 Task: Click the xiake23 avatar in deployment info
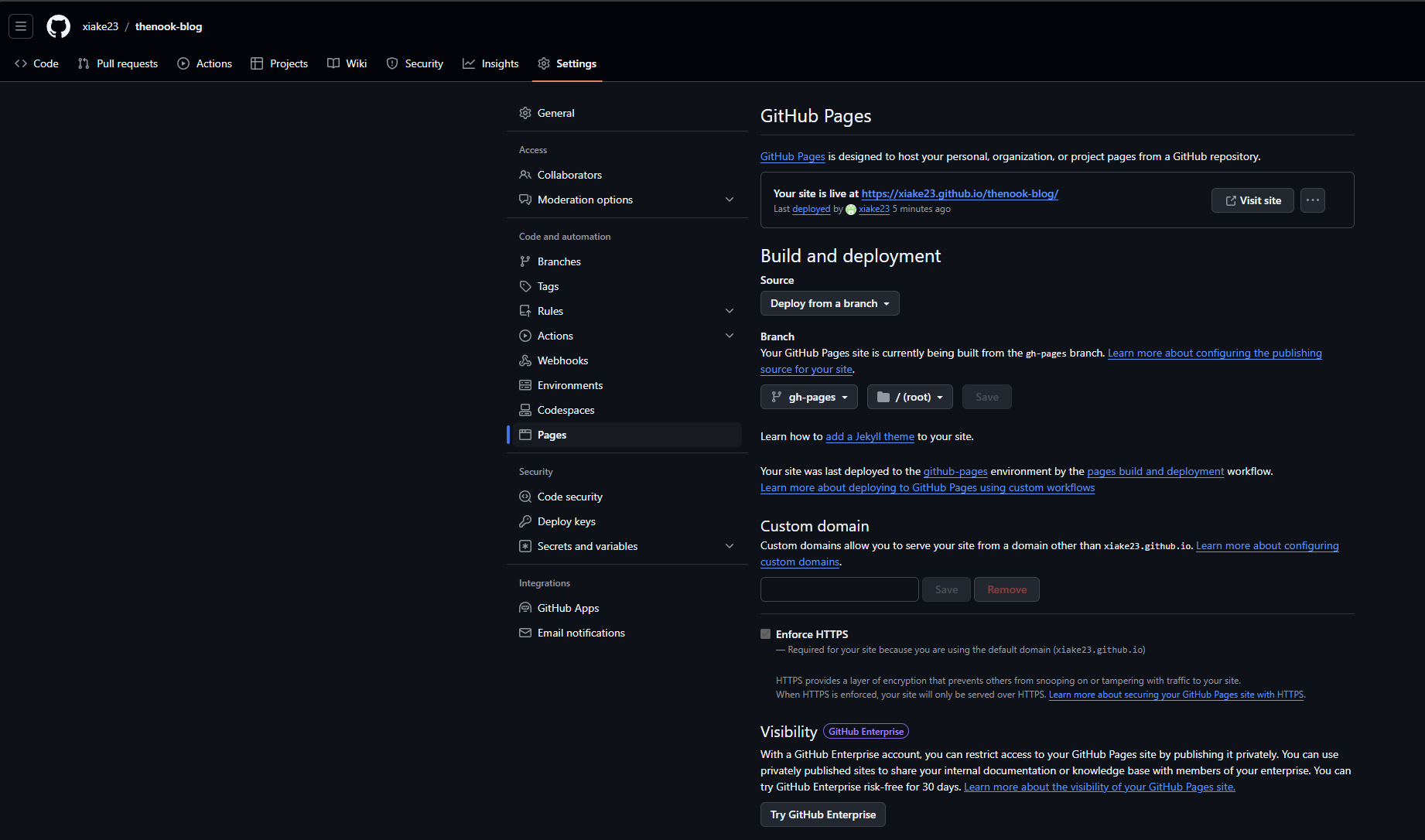click(x=851, y=210)
